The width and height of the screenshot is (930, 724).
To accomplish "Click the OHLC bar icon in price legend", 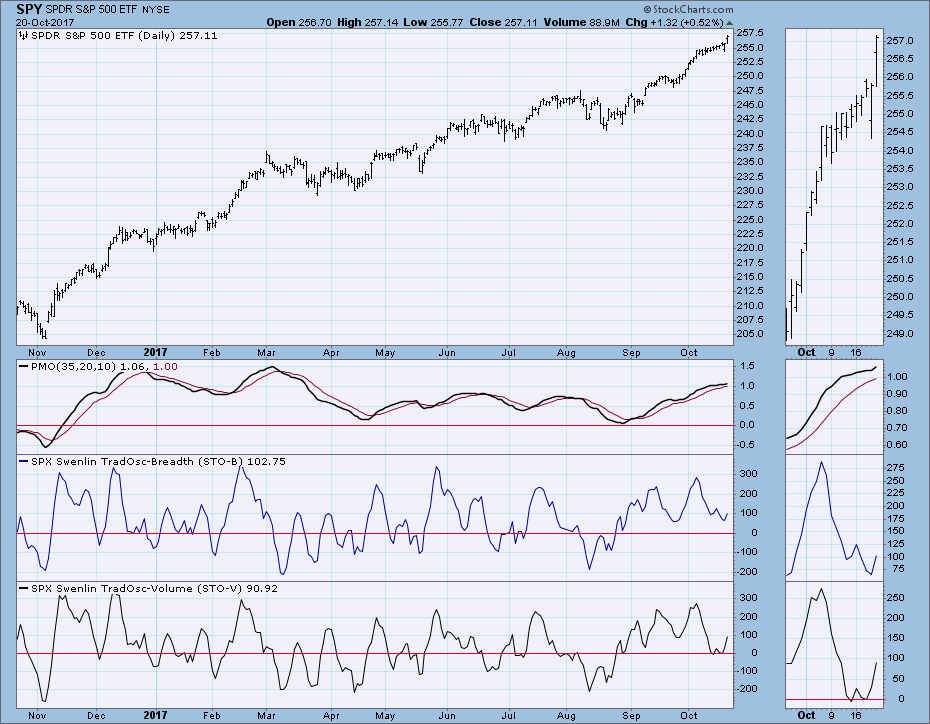I will (23, 36).
